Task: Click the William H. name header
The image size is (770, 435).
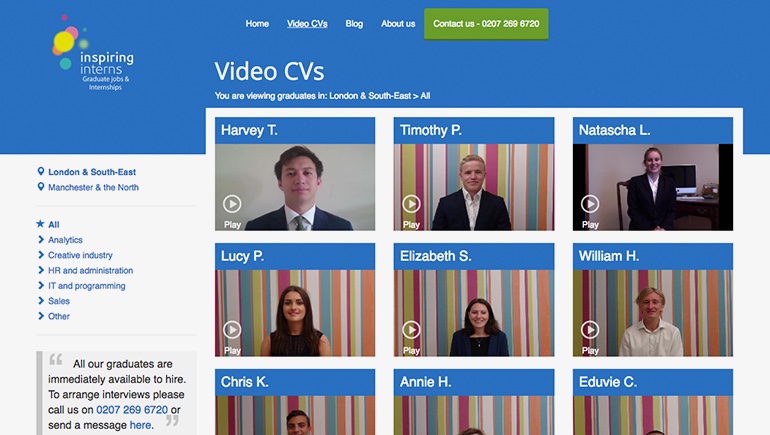Action: [653, 256]
